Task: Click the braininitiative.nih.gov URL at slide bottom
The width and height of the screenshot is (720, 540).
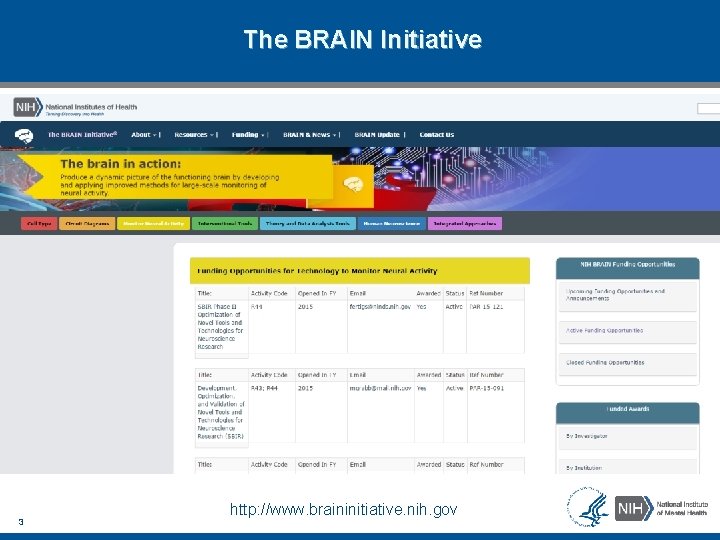Action: 343,509
